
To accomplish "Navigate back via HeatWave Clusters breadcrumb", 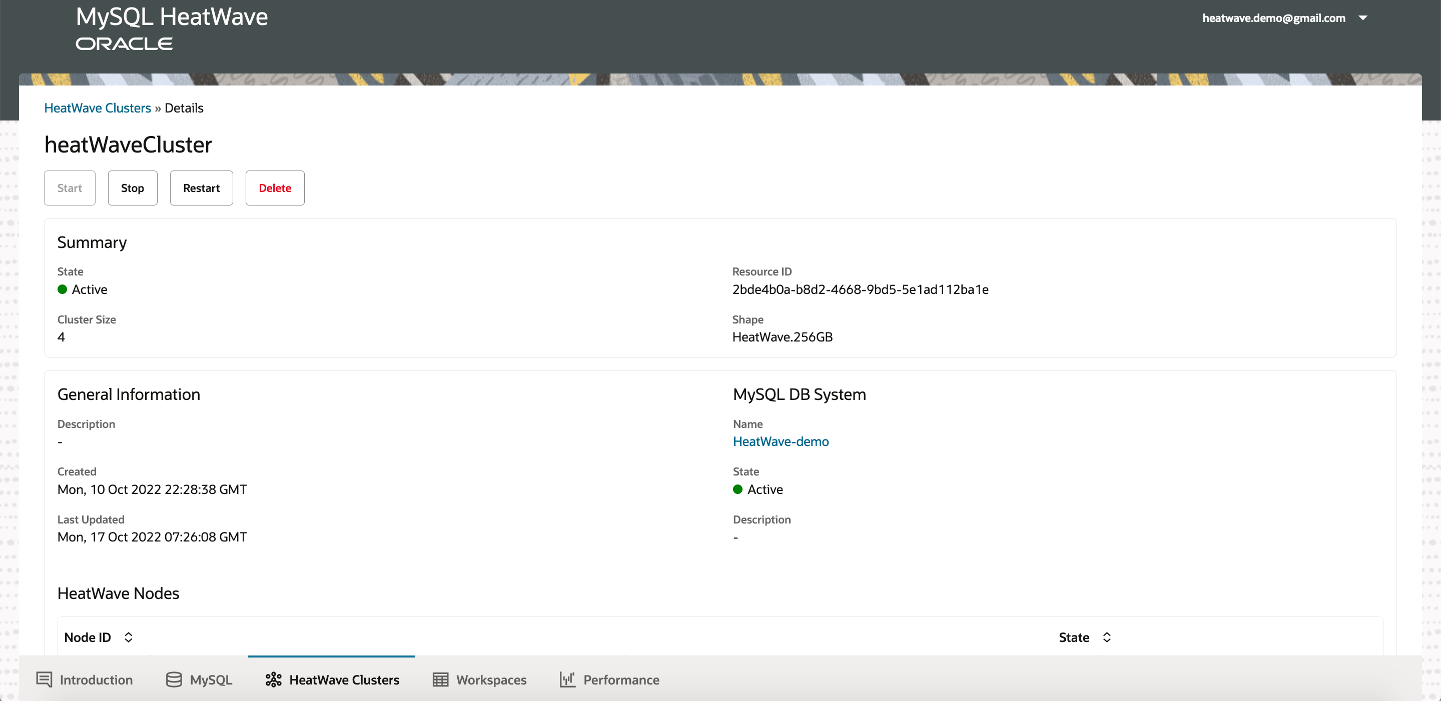I will [x=97, y=107].
